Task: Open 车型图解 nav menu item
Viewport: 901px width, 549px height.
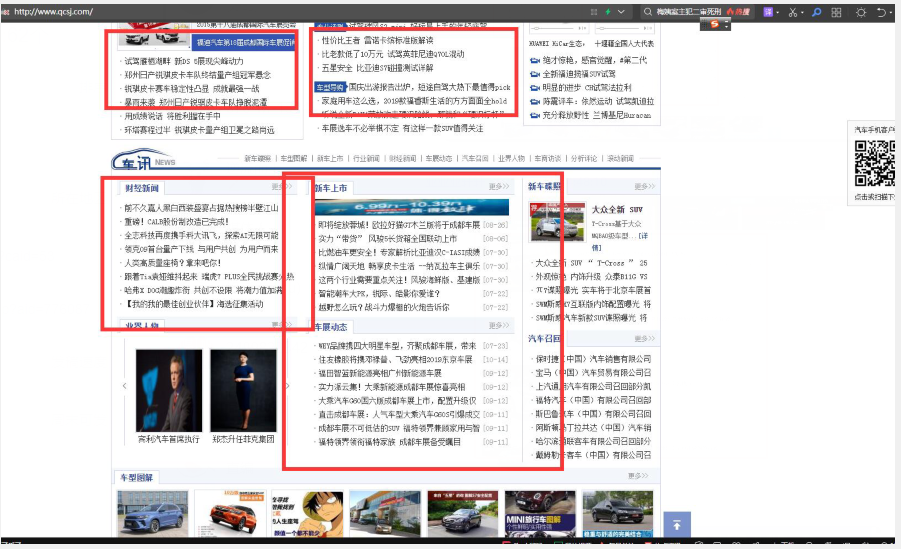Action: 294,159
